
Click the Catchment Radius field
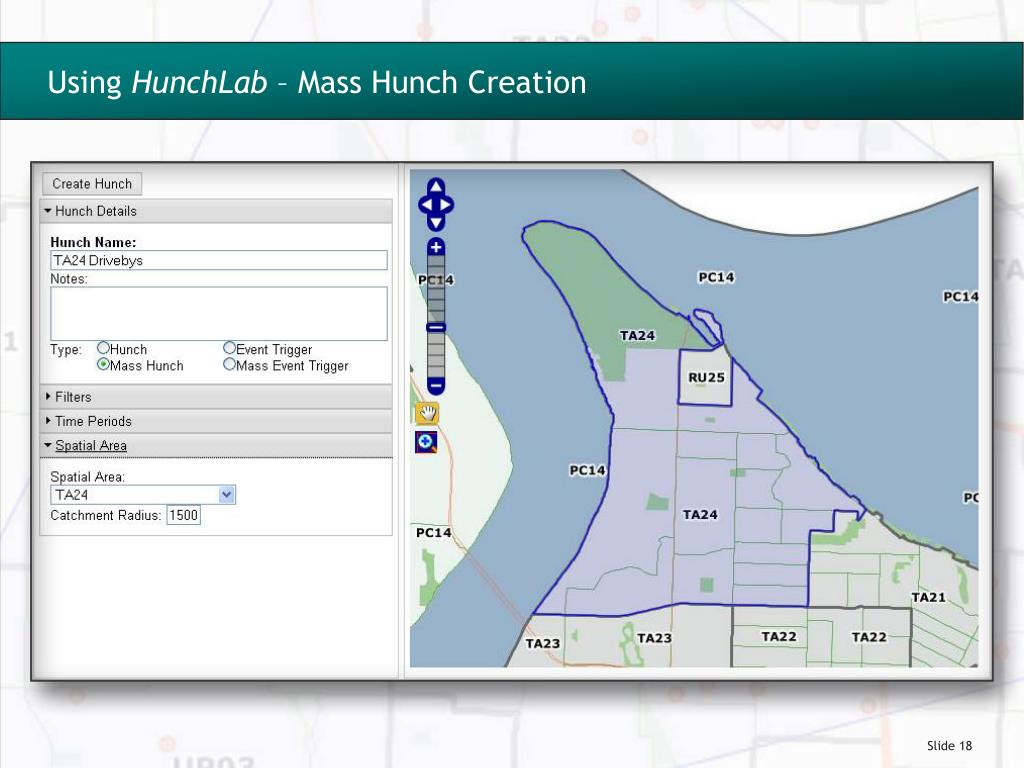[184, 515]
